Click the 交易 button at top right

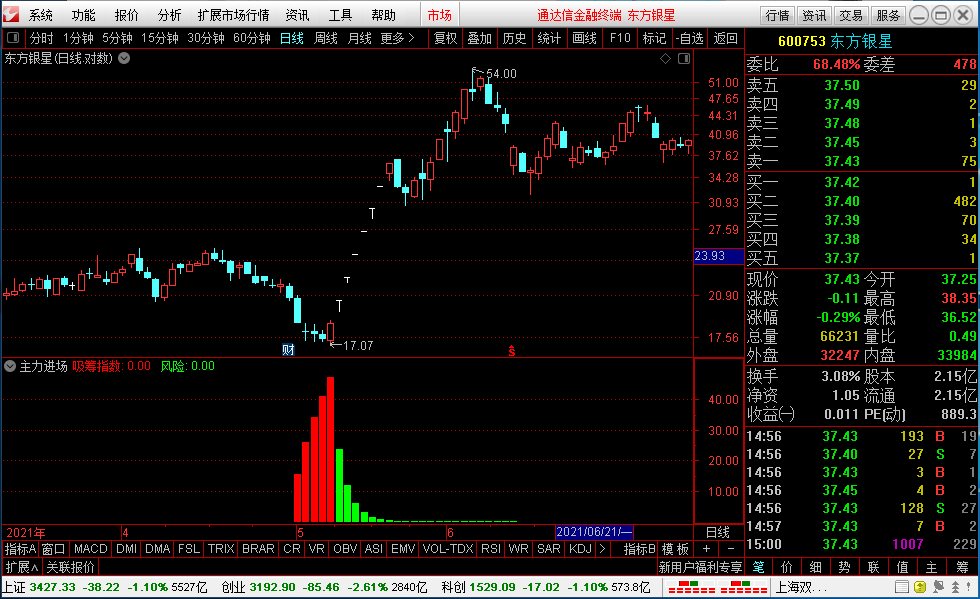[851, 15]
